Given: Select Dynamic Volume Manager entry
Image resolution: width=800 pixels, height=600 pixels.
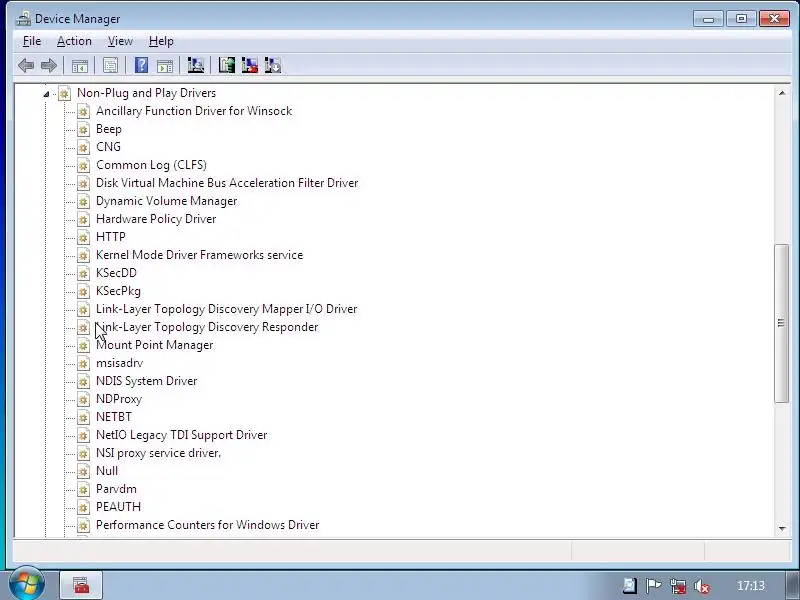Looking at the screenshot, I should tap(166, 201).
